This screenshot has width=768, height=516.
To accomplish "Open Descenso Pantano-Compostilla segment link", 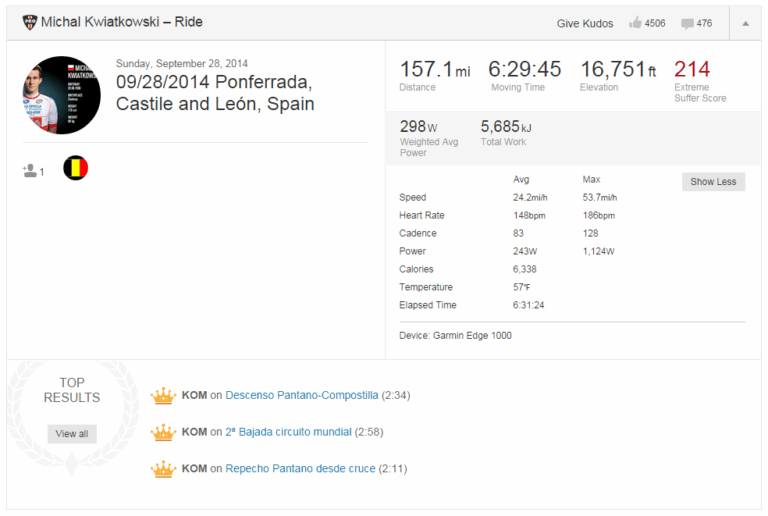I will click(x=301, y=395).
